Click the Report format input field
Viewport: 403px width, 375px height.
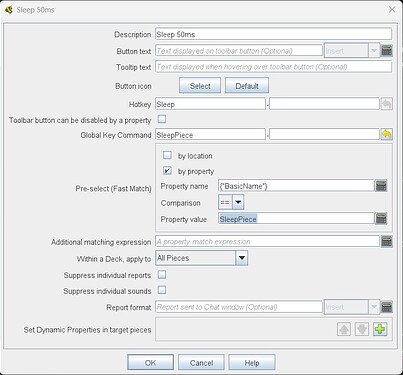pos(239,307)
